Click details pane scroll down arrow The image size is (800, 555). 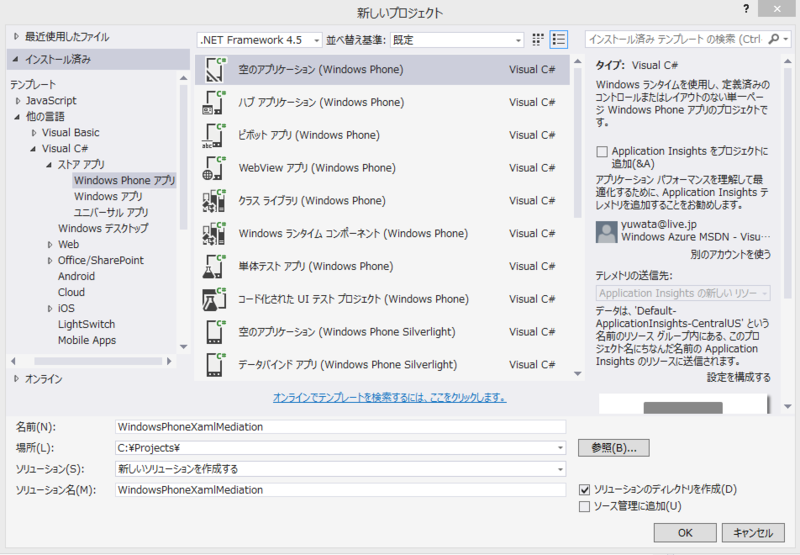[788, 407]
